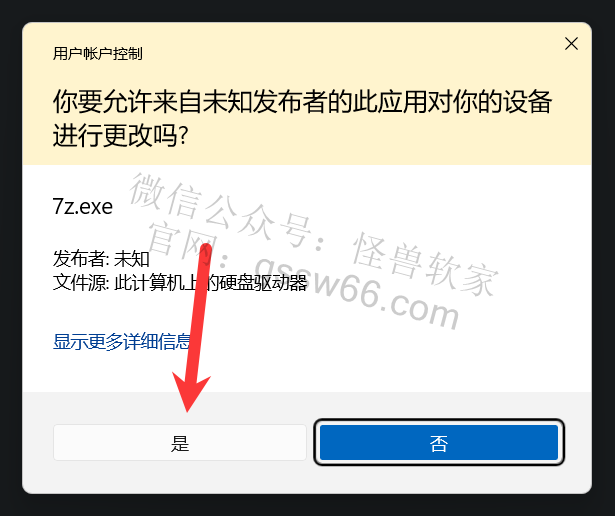Click the 文件源 label text
This screenshot has height=516, width=615.
pyautogui.click(x=81, y=283)
